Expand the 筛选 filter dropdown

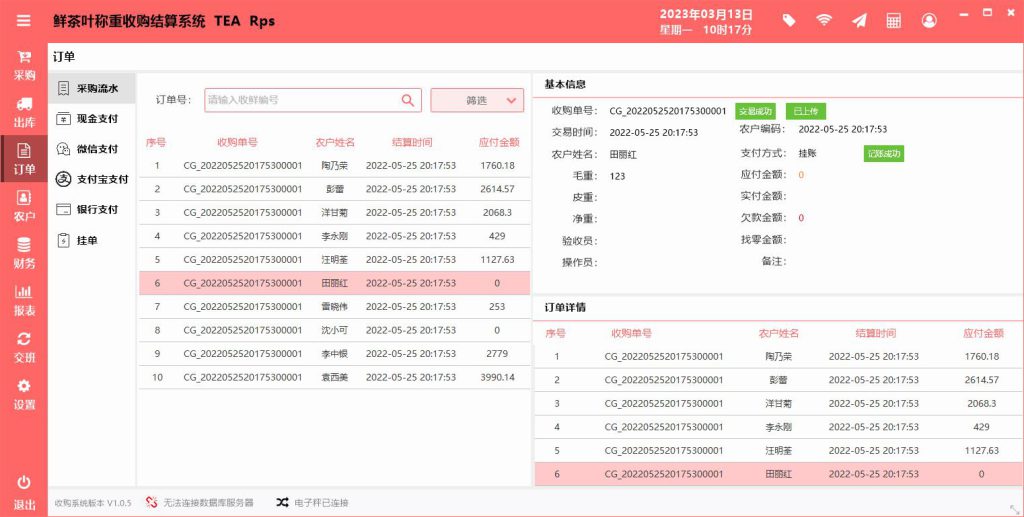click(477, 101)
